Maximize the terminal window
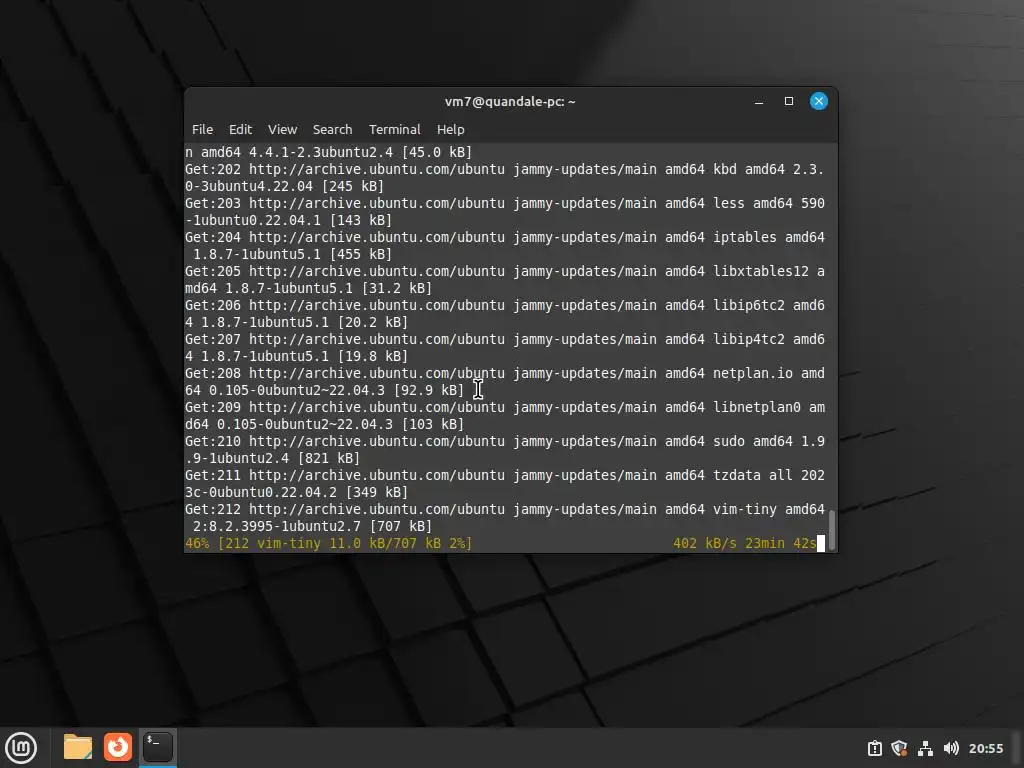 789,101
